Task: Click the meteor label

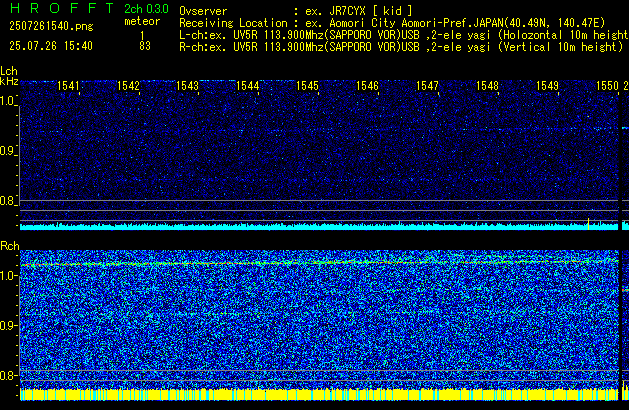Action: pos(142,21)
